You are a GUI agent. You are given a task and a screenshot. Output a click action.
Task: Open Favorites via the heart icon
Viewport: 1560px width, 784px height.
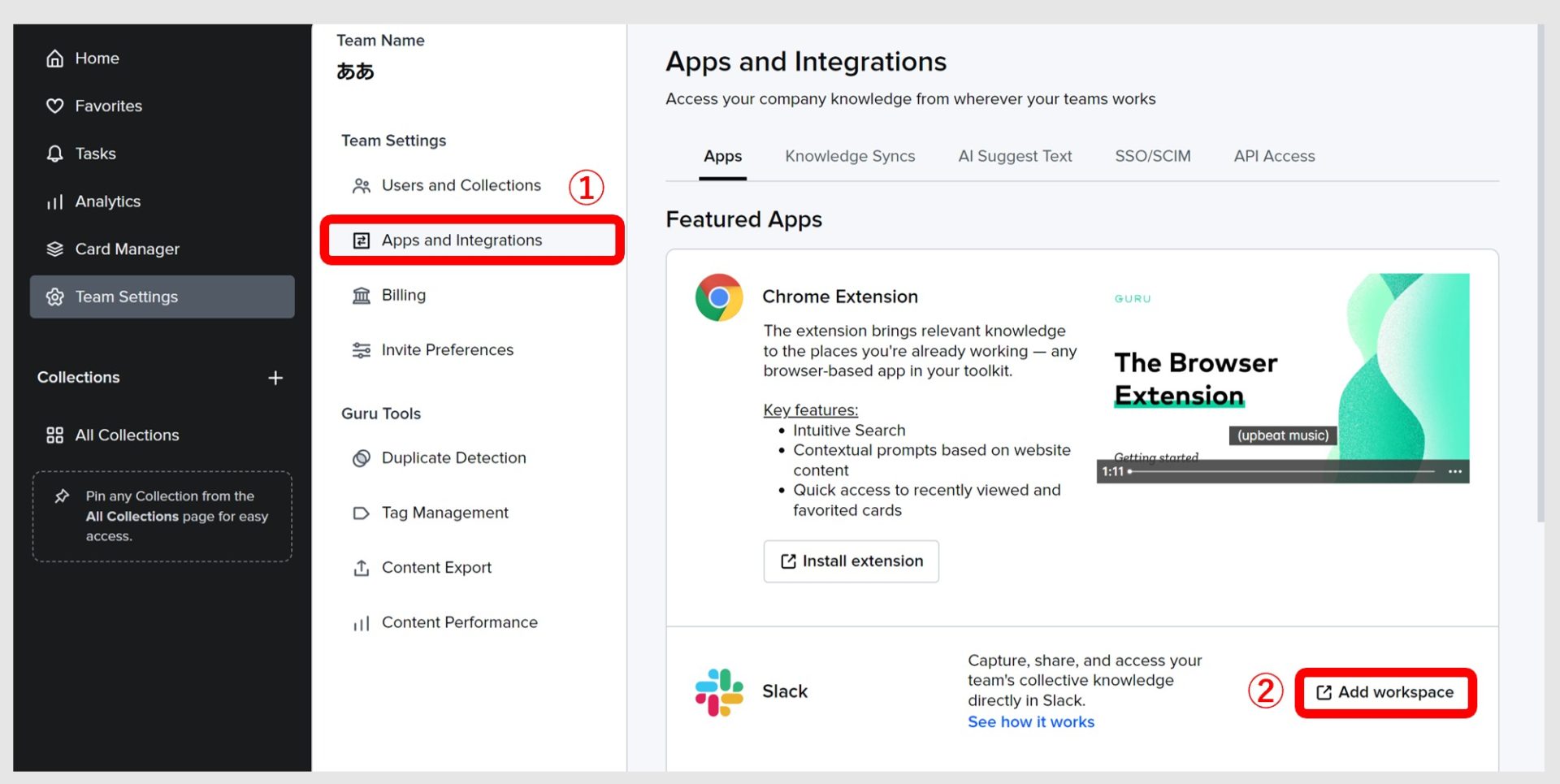[x=54, y=106]
